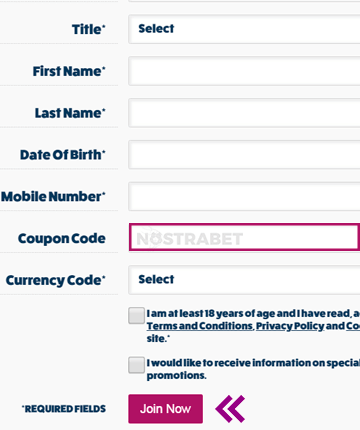Click the First Name label text

pos(69,71)
